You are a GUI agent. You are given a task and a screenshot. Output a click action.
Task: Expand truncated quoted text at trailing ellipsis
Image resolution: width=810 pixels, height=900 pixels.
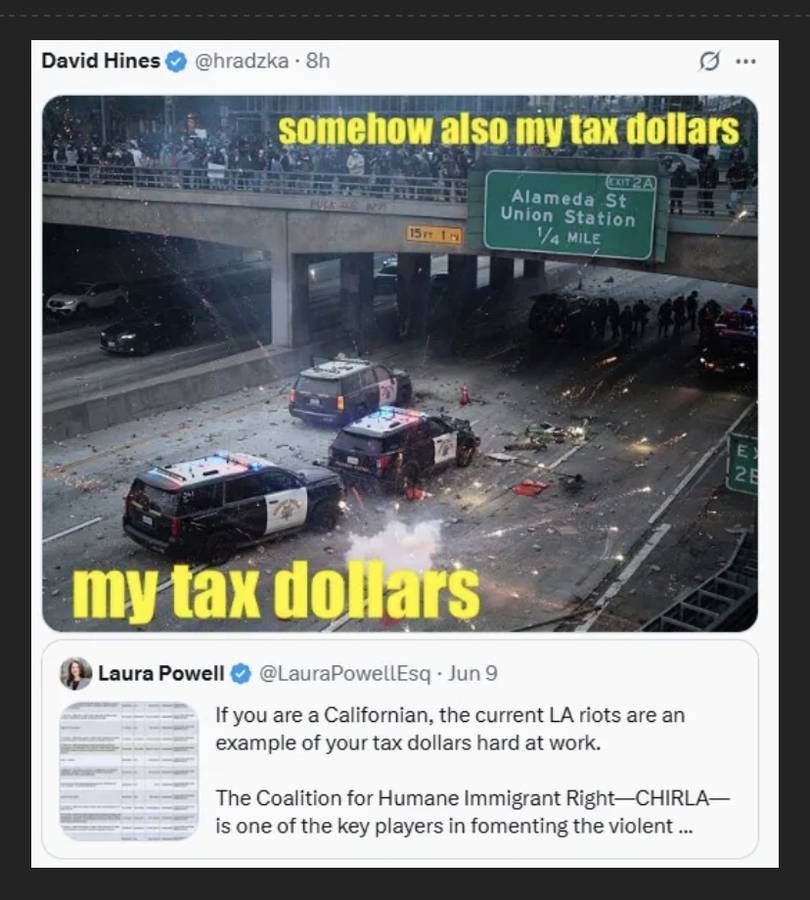pos(685,827)
